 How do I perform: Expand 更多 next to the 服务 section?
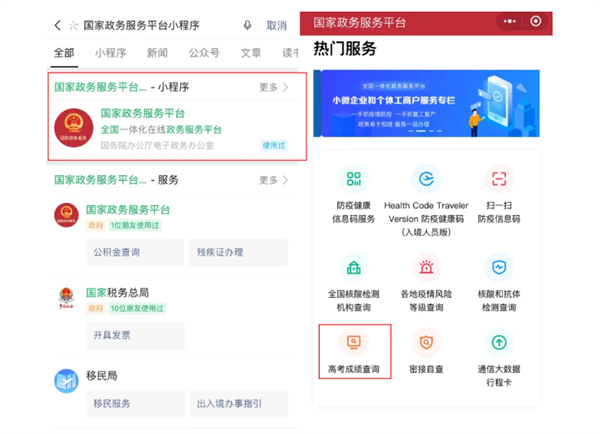(x=274, y=180)
